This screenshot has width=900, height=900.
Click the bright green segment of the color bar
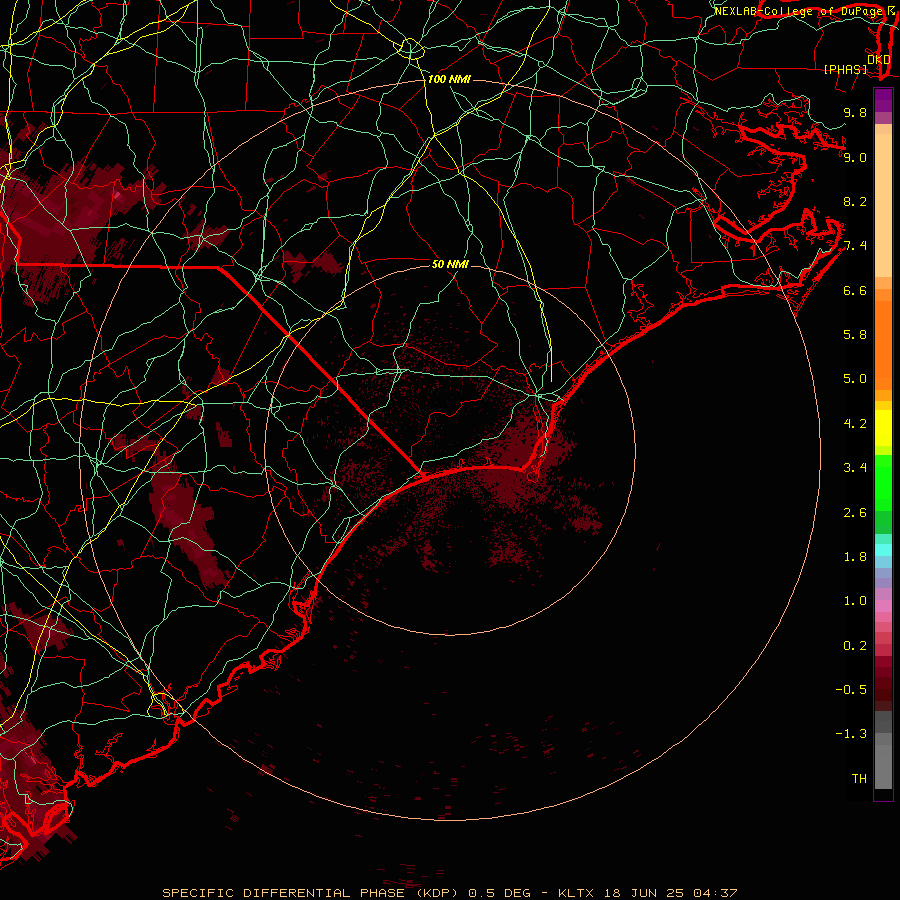coord(883,483)
